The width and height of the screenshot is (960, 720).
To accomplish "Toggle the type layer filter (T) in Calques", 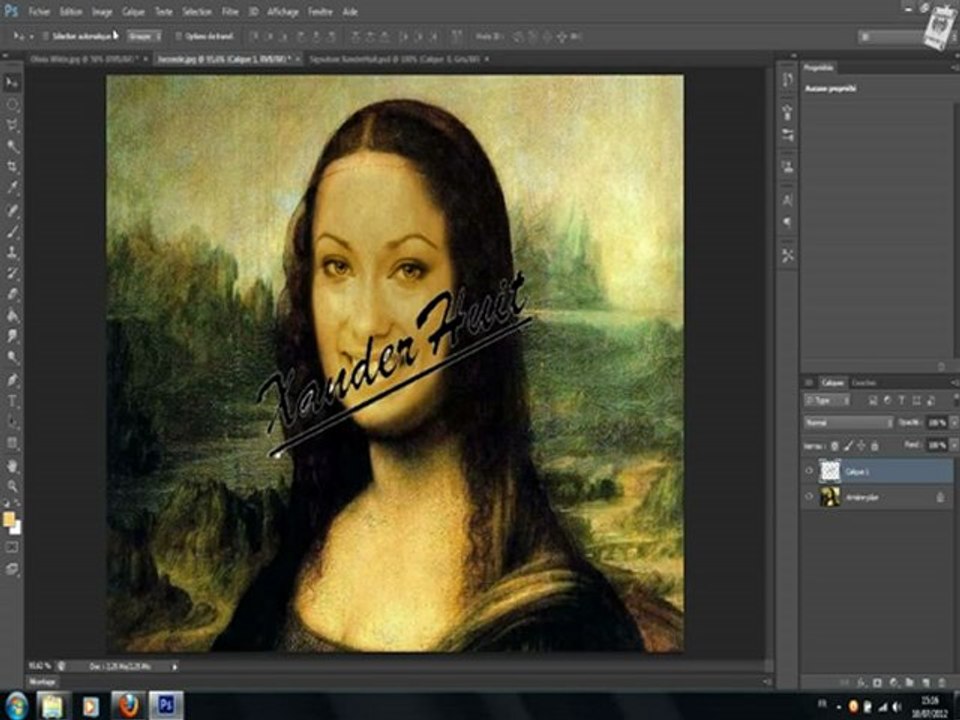I will tap(902, 400).
